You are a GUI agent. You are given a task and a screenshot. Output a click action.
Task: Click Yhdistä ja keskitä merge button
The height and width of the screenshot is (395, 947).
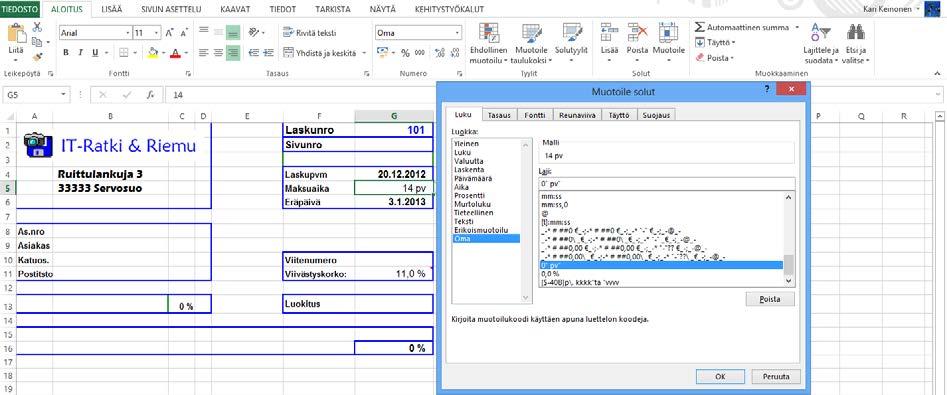point(319,53)
